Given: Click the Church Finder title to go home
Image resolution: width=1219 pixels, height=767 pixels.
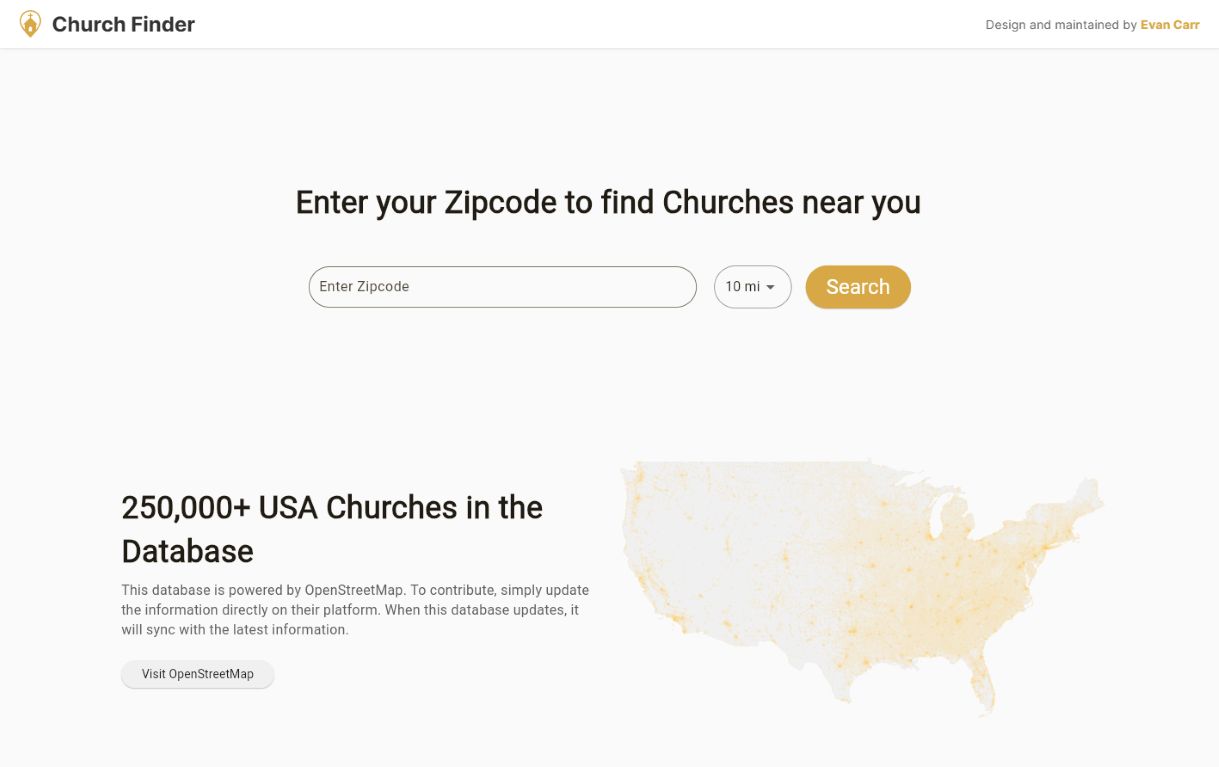Looking at the screenshot, I should (x=123, y=23).
